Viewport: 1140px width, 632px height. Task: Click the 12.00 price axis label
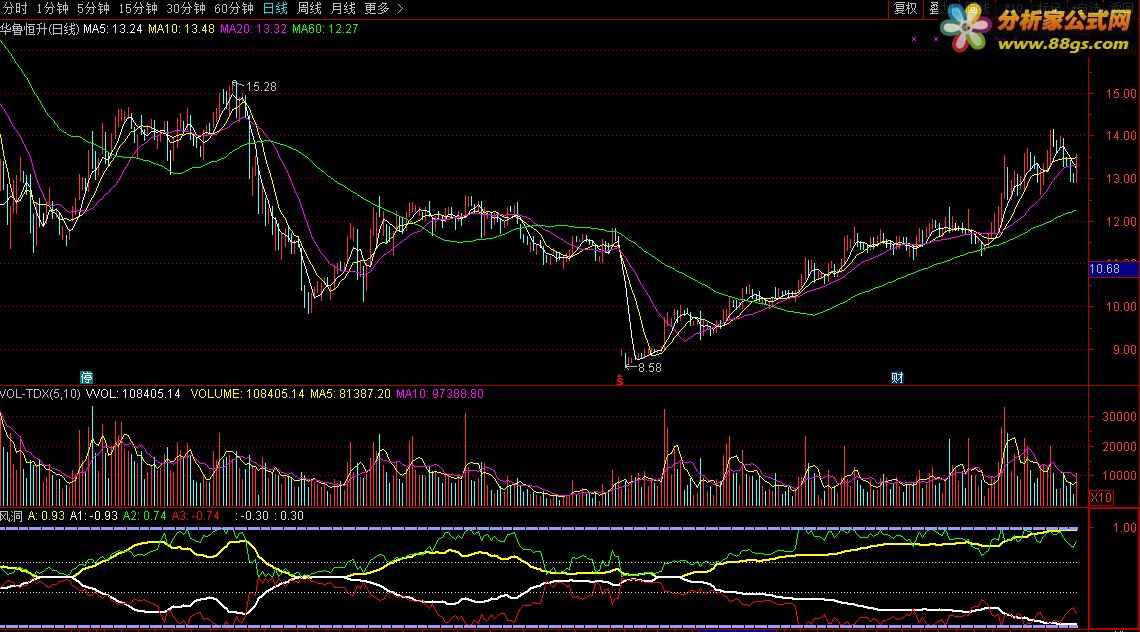point(1120,222)
